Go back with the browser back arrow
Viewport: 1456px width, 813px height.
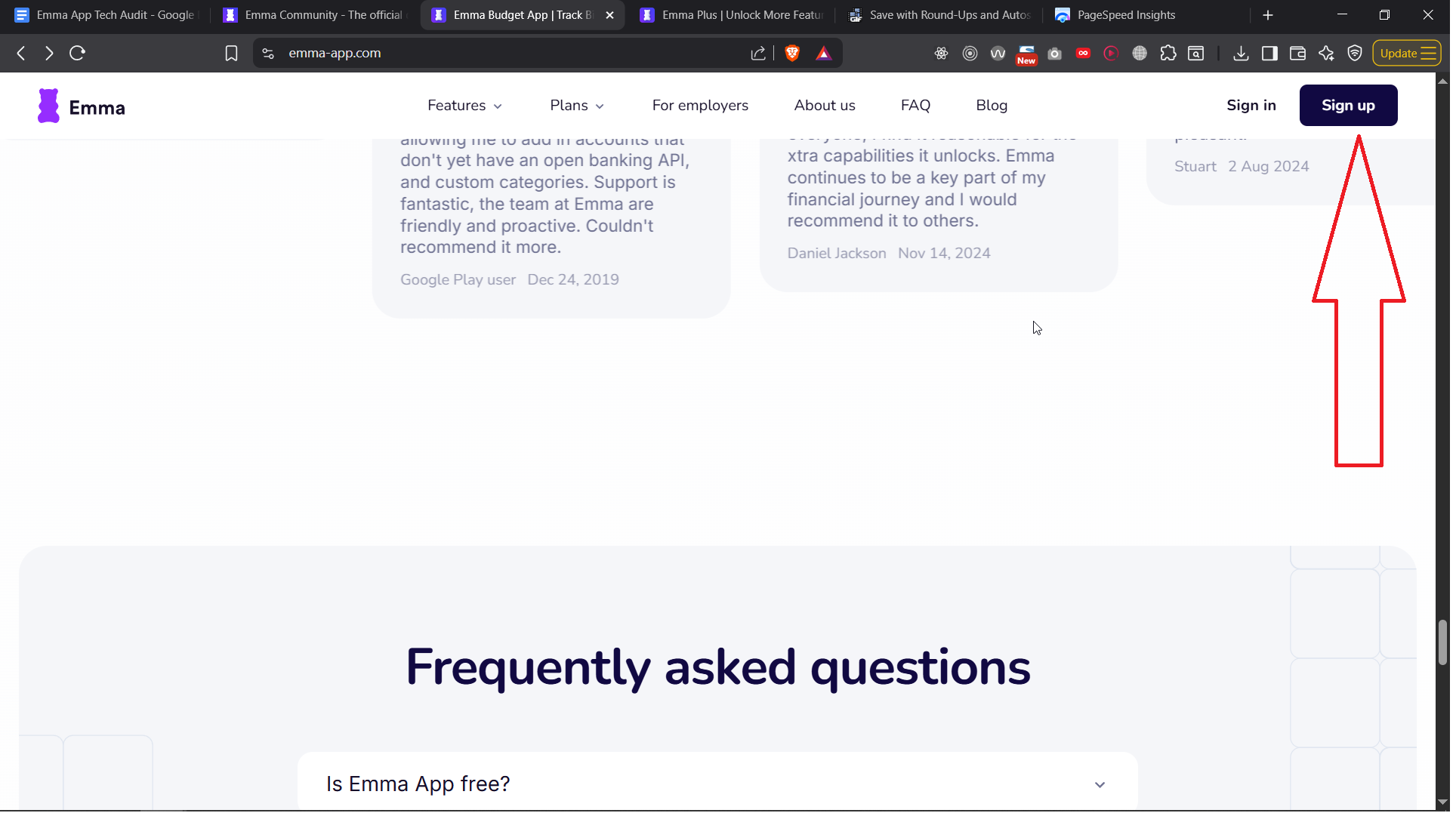click(x=21, y=53)
